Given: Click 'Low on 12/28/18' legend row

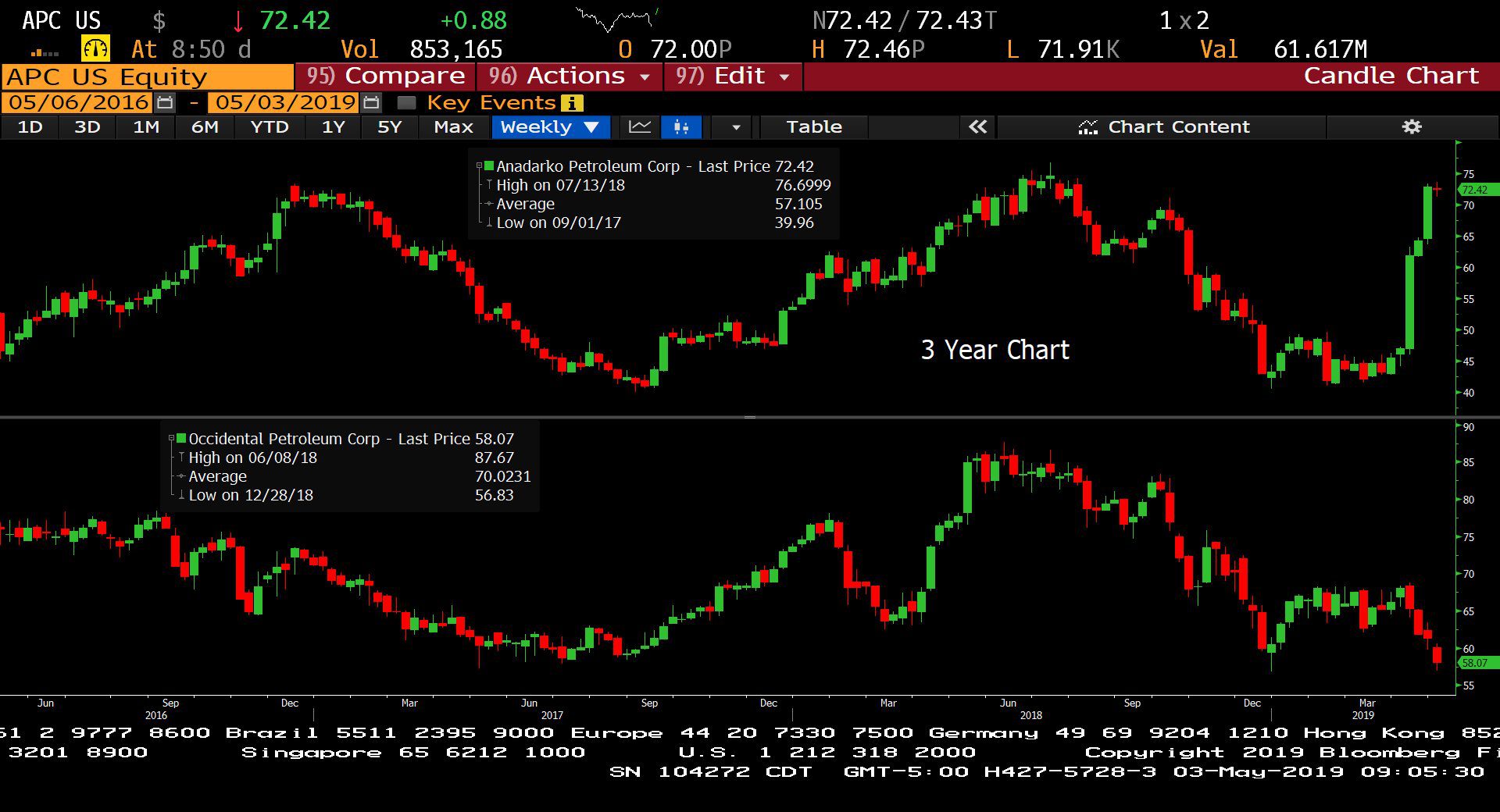Looking at the screenshot, I should point(351,495).
